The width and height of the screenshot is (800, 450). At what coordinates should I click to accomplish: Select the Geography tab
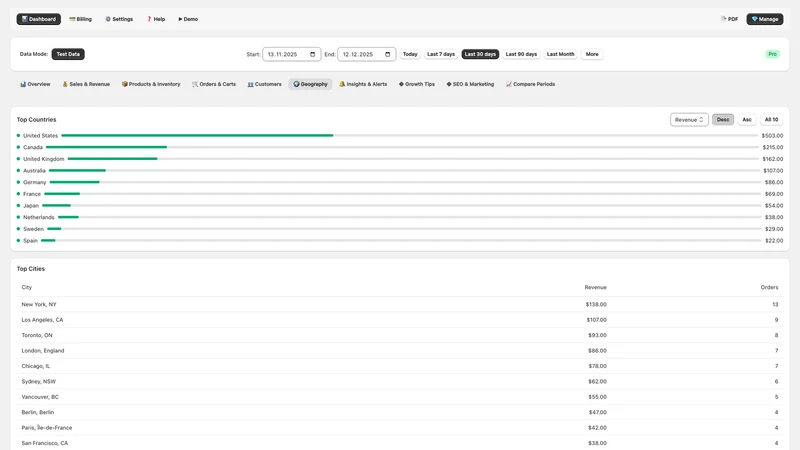[310, 84]
